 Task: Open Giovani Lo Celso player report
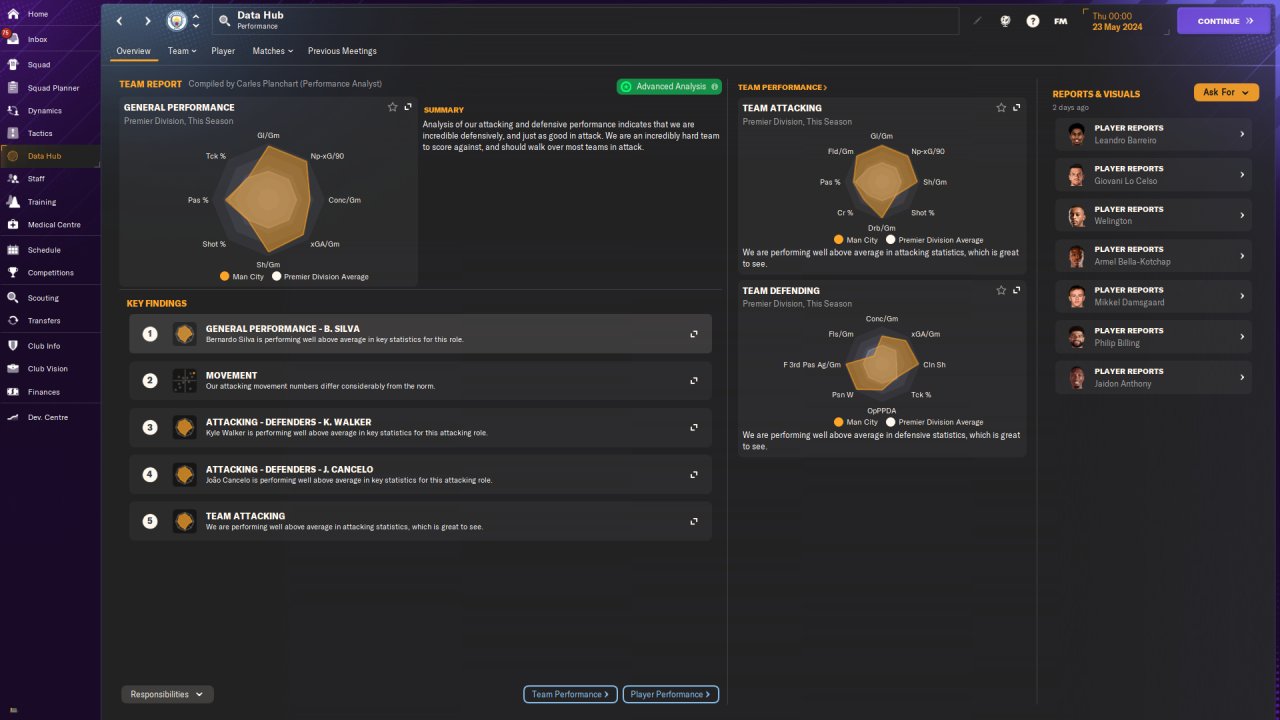[1153, 175]
